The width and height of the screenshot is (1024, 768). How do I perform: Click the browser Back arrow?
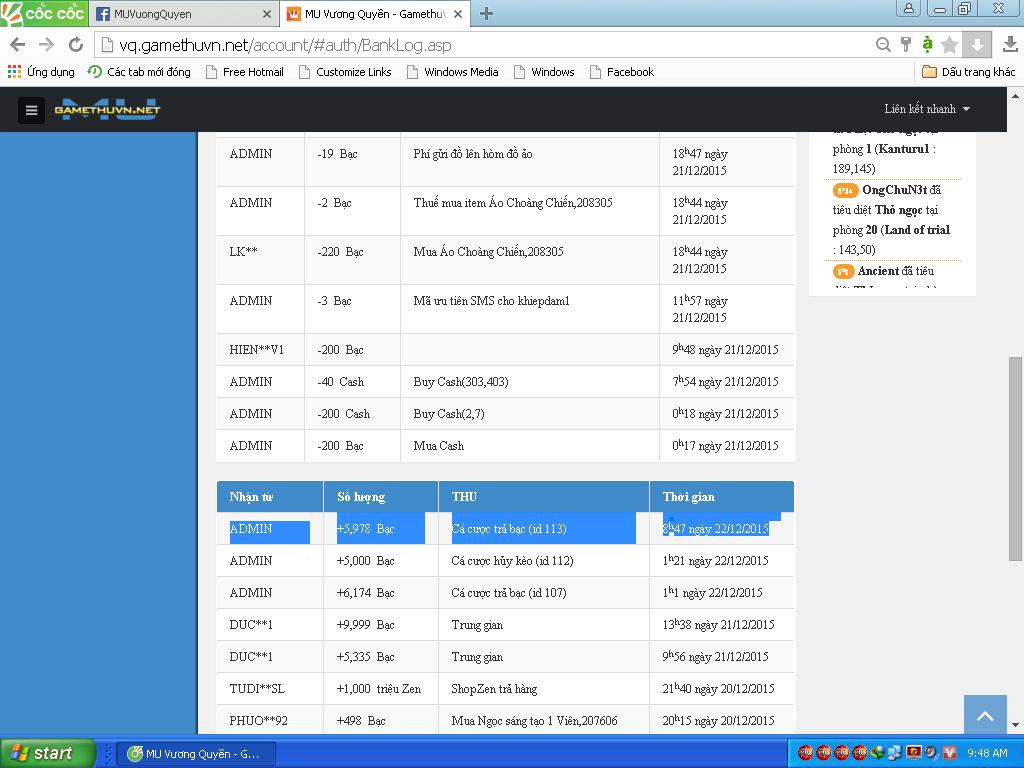click(x=18, y=44)
